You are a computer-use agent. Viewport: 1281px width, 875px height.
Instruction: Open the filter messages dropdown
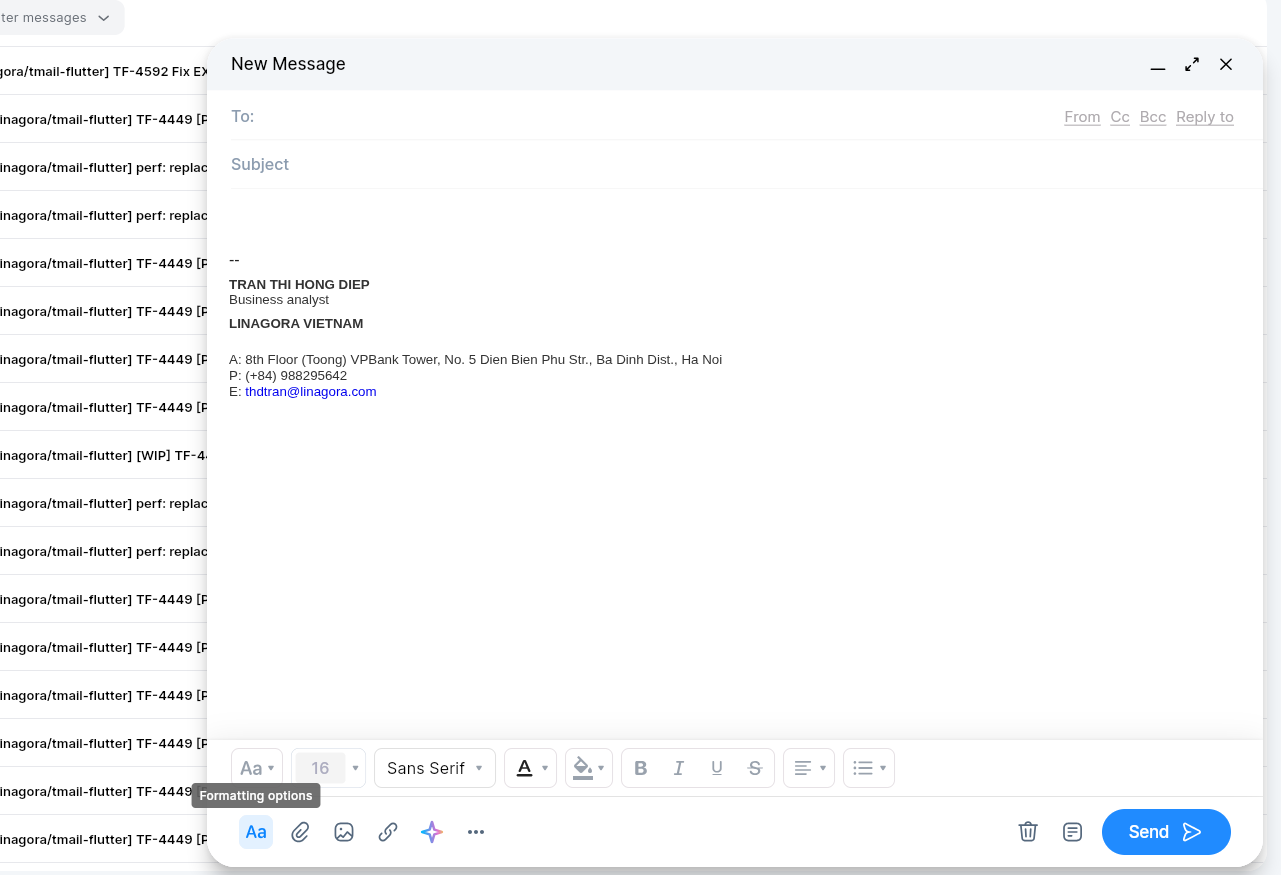[x=60, y=18]
